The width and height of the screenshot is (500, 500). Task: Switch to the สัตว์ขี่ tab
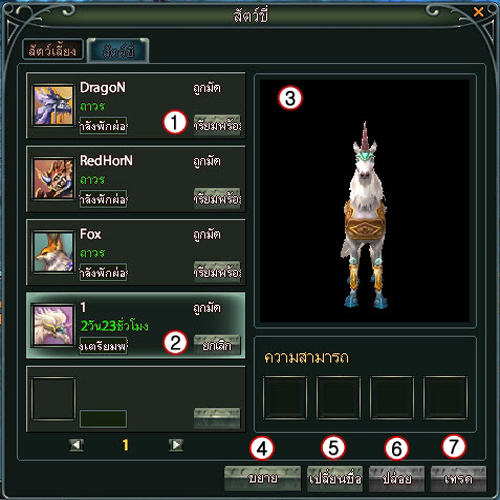click(x=118, y=50)
